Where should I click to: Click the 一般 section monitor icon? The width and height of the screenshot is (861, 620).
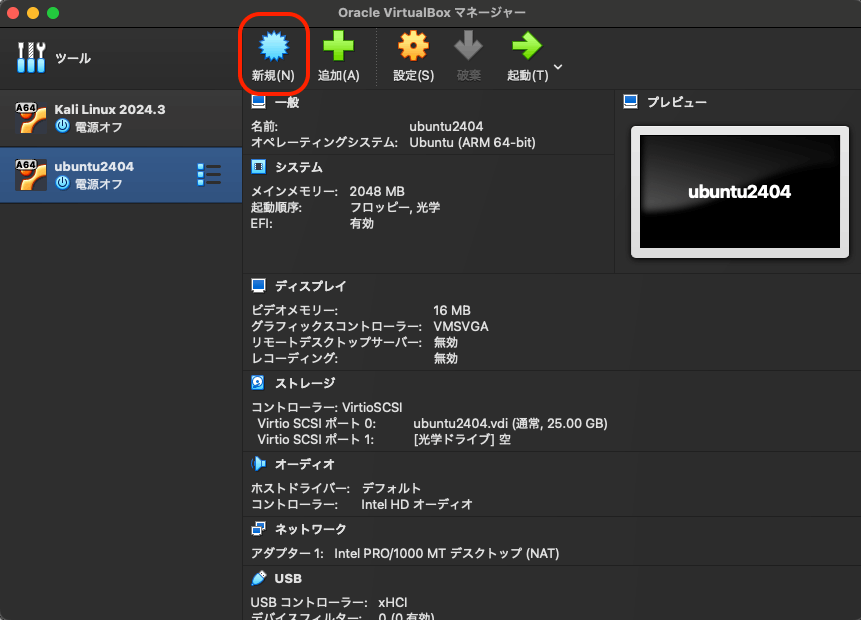(258, 102)
